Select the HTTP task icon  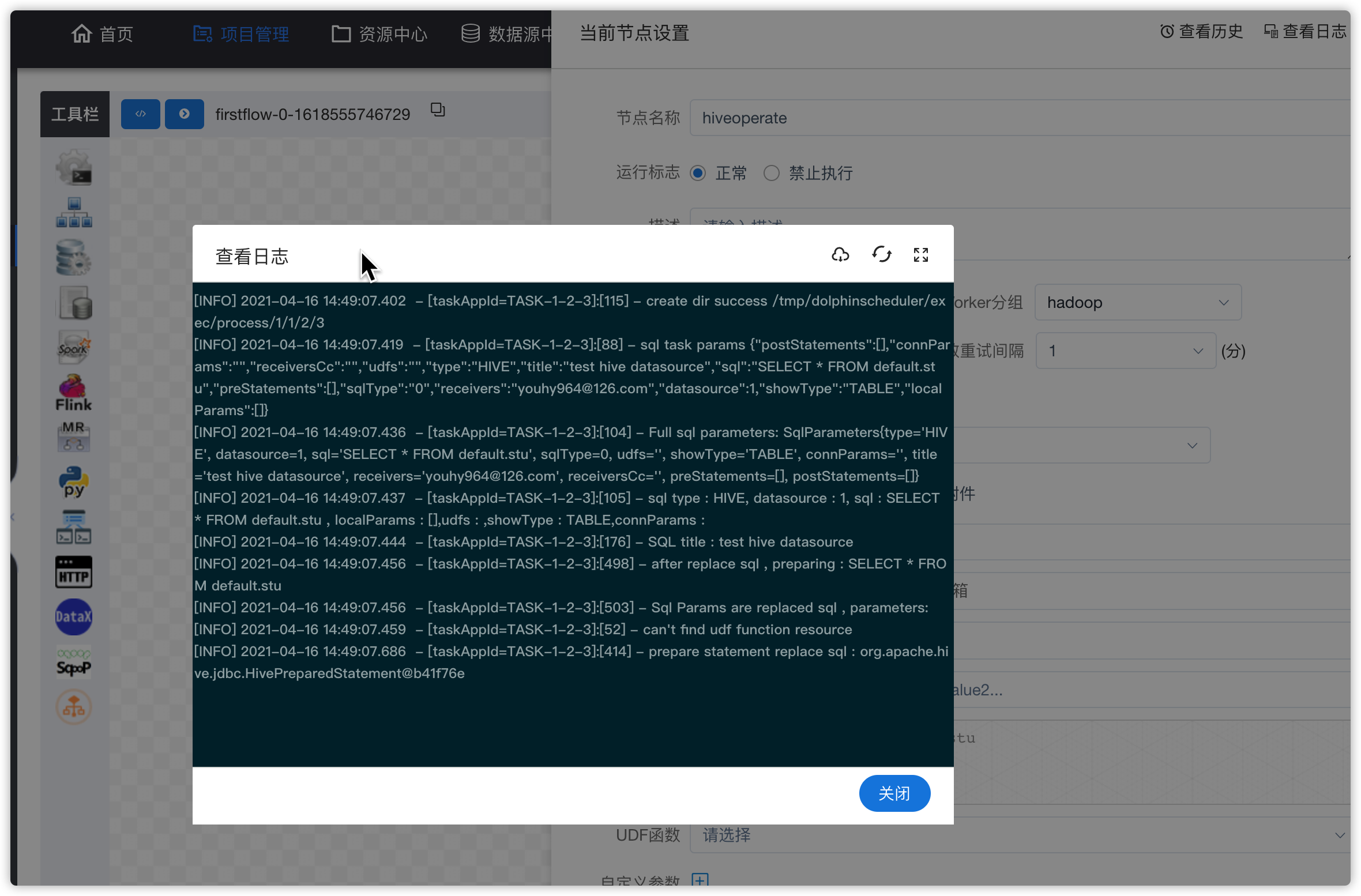point(74,572)
